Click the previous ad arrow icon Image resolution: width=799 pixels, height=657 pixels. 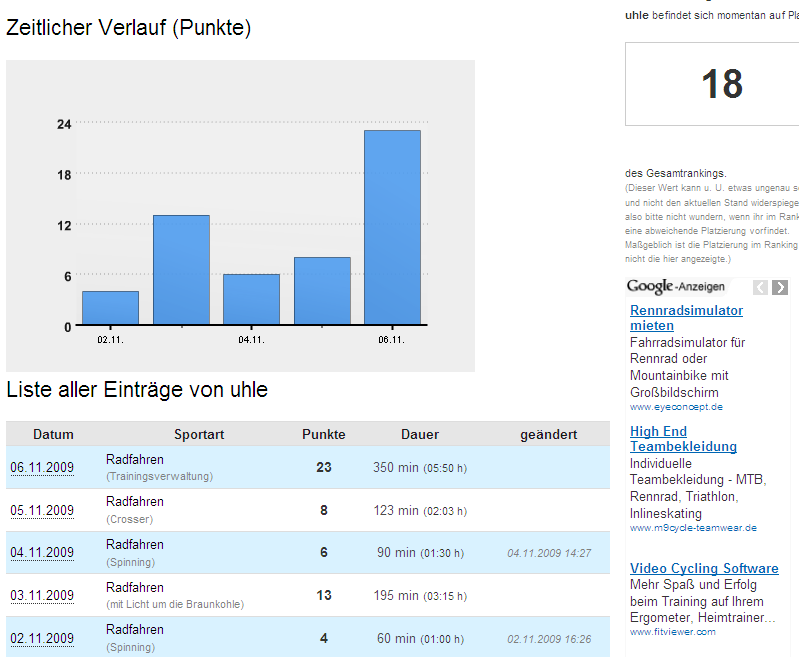[760, 287]
